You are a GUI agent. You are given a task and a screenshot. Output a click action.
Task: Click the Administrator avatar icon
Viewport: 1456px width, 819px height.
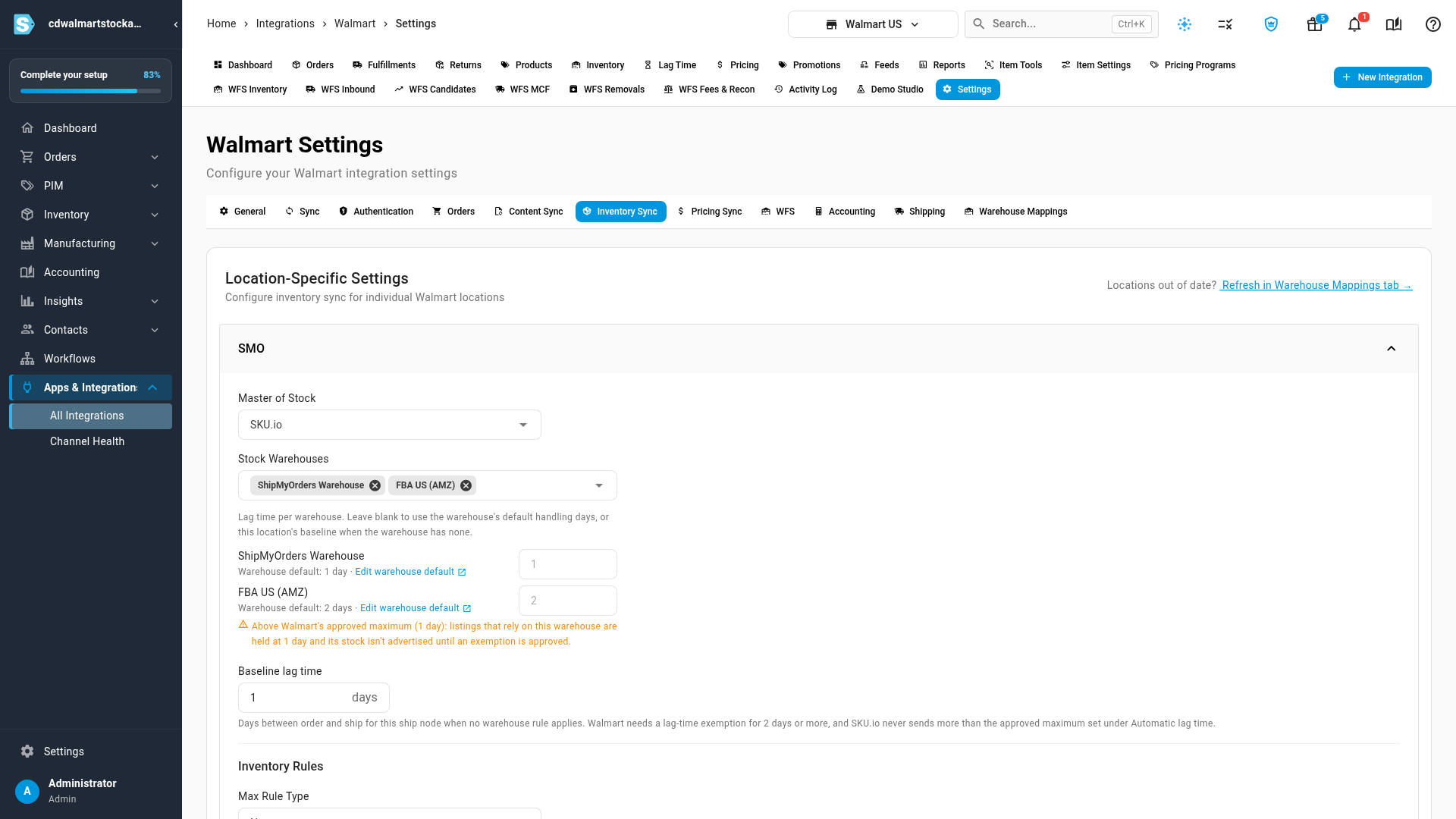tap(27, 791)
